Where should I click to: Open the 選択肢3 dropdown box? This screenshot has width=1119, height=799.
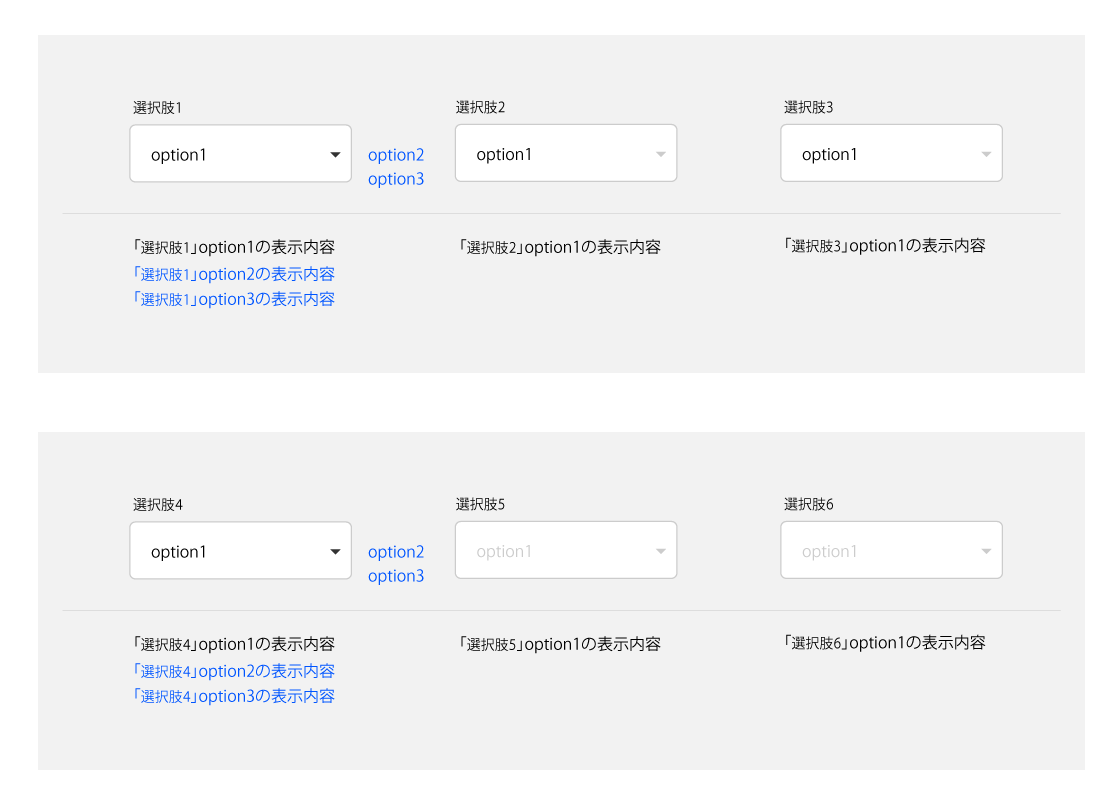(891, 153)
